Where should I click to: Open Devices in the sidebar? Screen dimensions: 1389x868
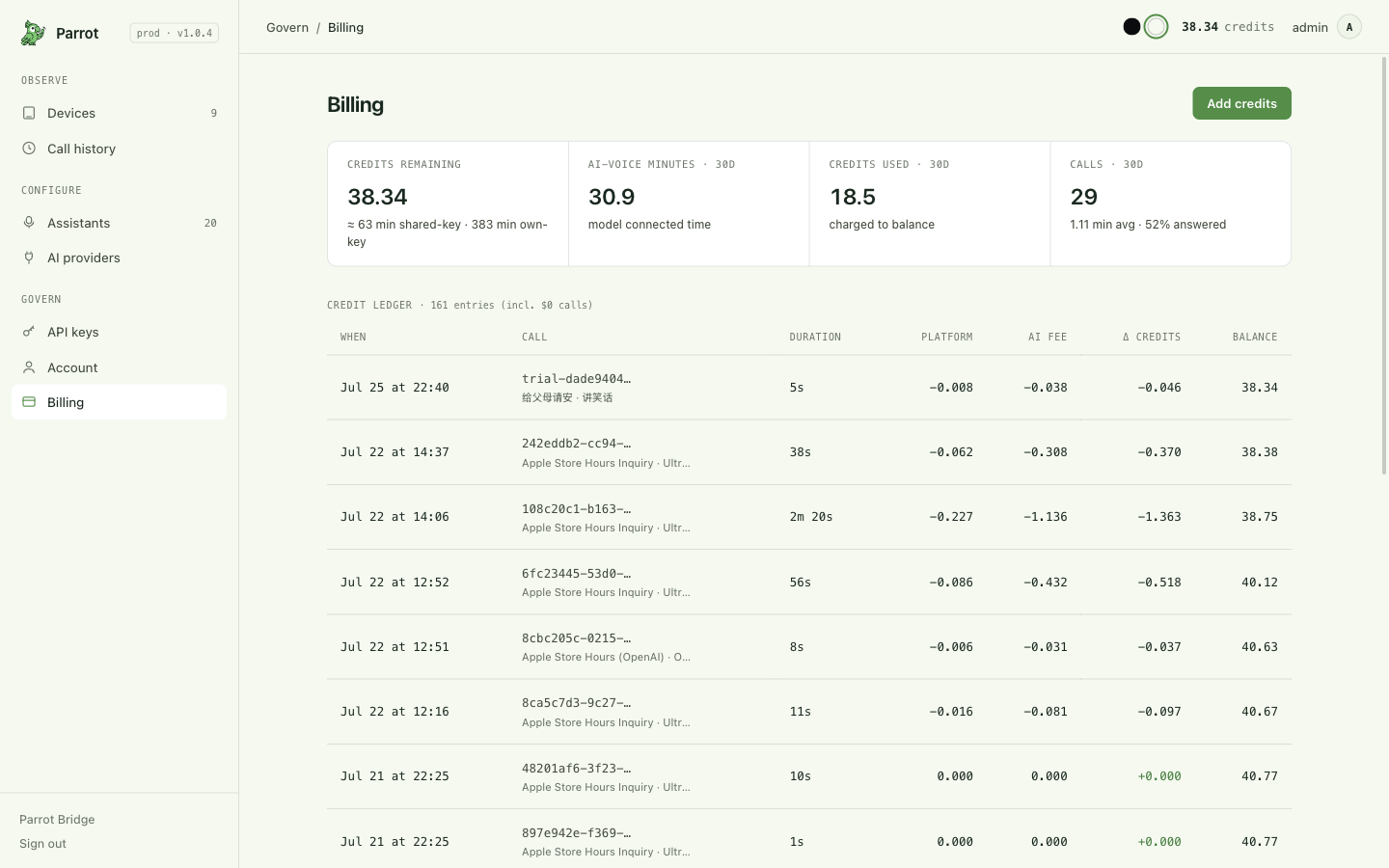[x=120, y=113]
